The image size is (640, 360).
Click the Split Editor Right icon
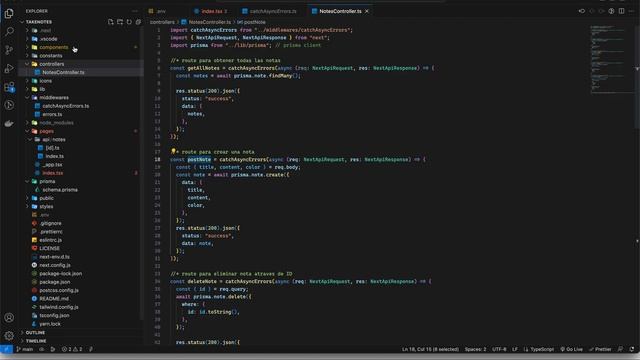621,11
